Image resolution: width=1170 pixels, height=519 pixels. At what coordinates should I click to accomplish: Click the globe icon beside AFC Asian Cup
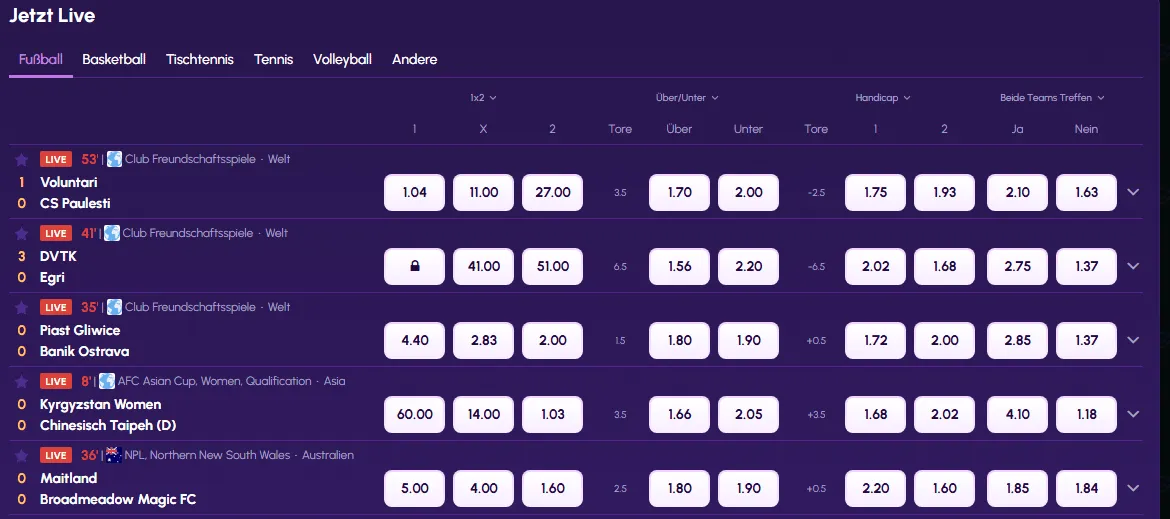[x=107, y=381]
